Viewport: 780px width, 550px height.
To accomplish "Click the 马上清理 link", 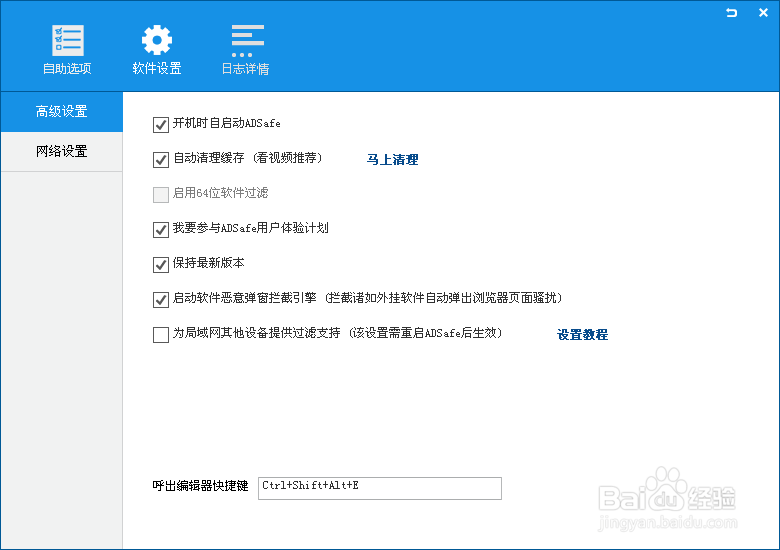I will (x=392, y=160).
